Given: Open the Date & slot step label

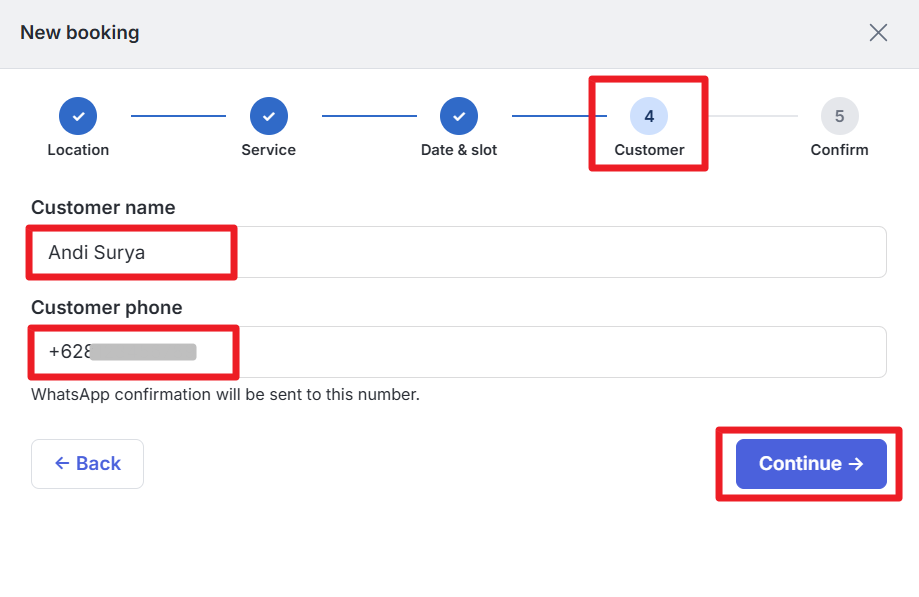Looking at the screenshot, I should [x=459, y=150].
